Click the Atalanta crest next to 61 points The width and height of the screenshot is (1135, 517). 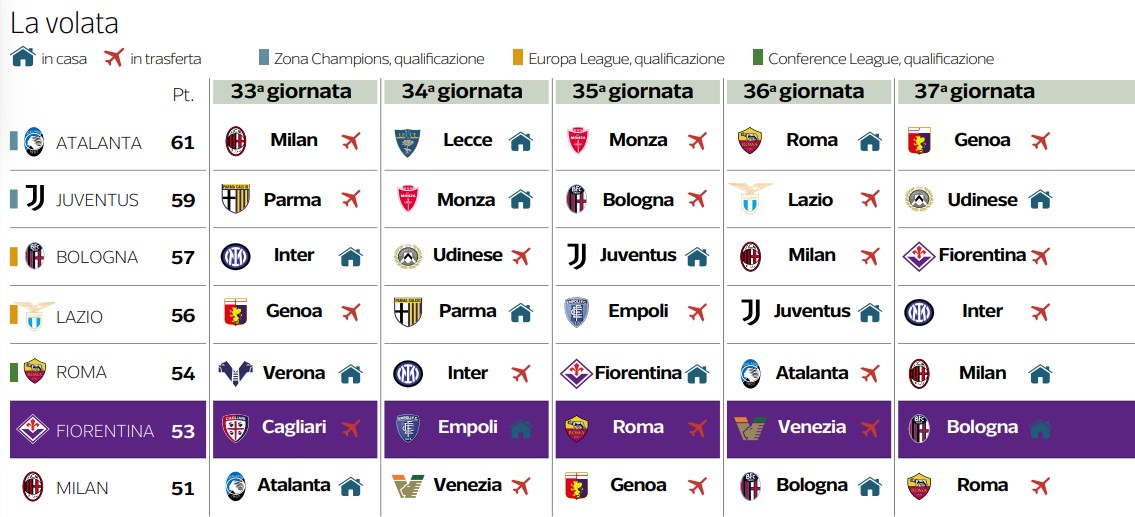(33, 142)
